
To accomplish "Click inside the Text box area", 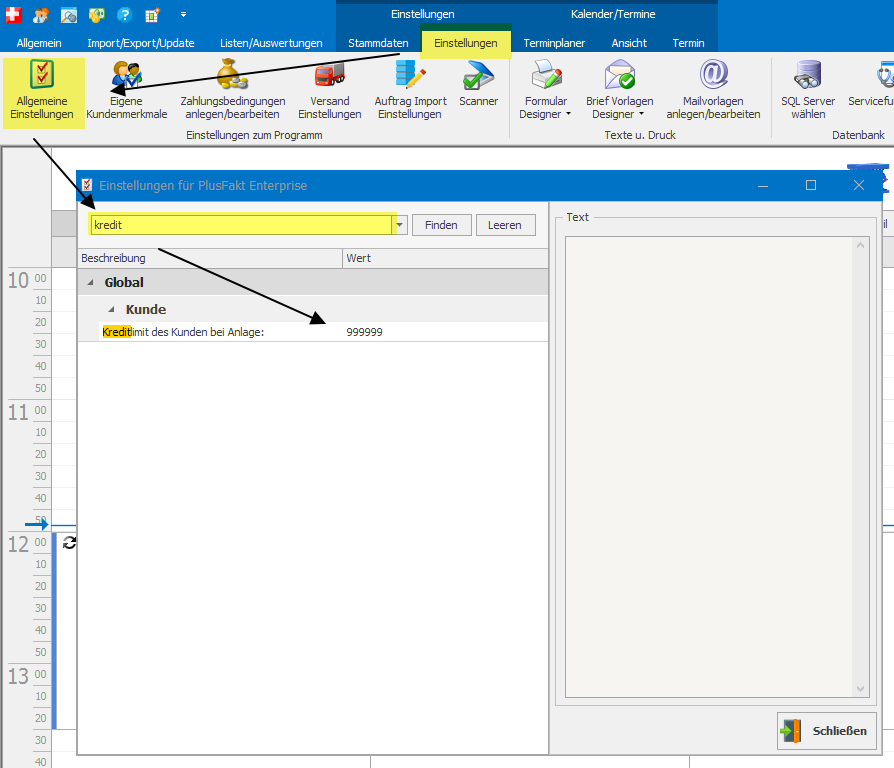I will point(709,466).
